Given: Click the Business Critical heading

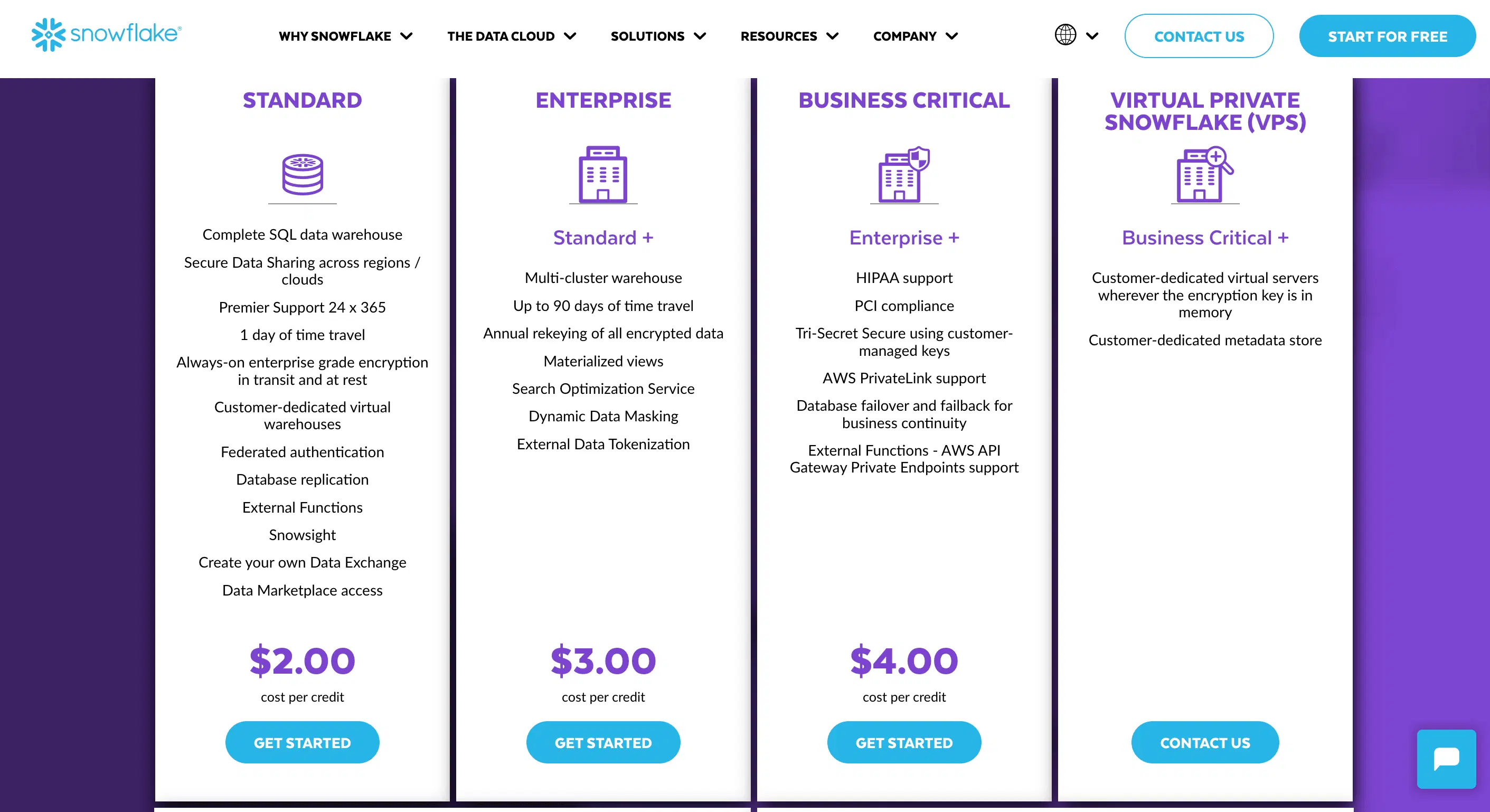Looking at the screenshot, I should point(903,100).
